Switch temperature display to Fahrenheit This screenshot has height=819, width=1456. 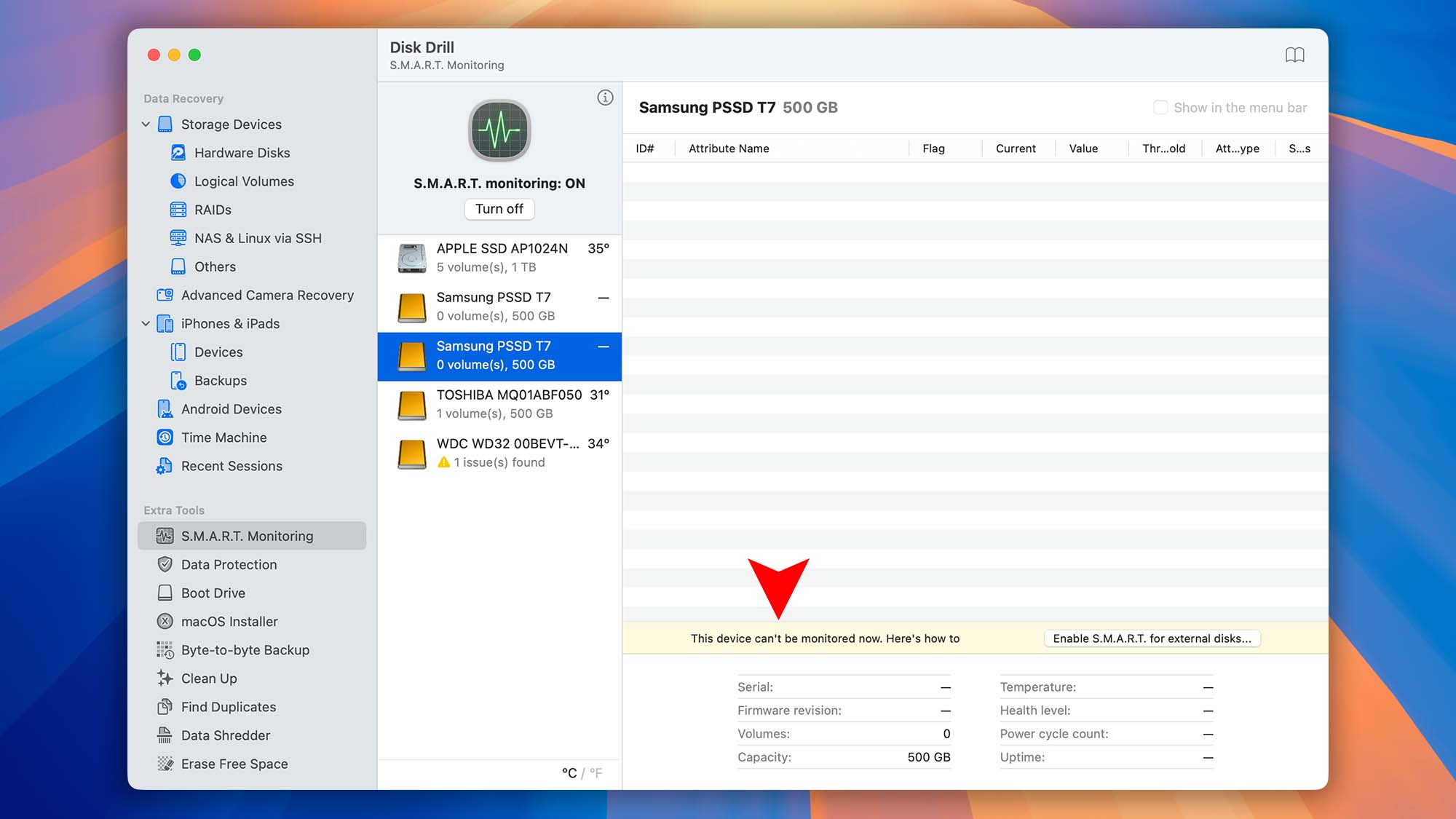pyautogui.click(x=597, y=772)
